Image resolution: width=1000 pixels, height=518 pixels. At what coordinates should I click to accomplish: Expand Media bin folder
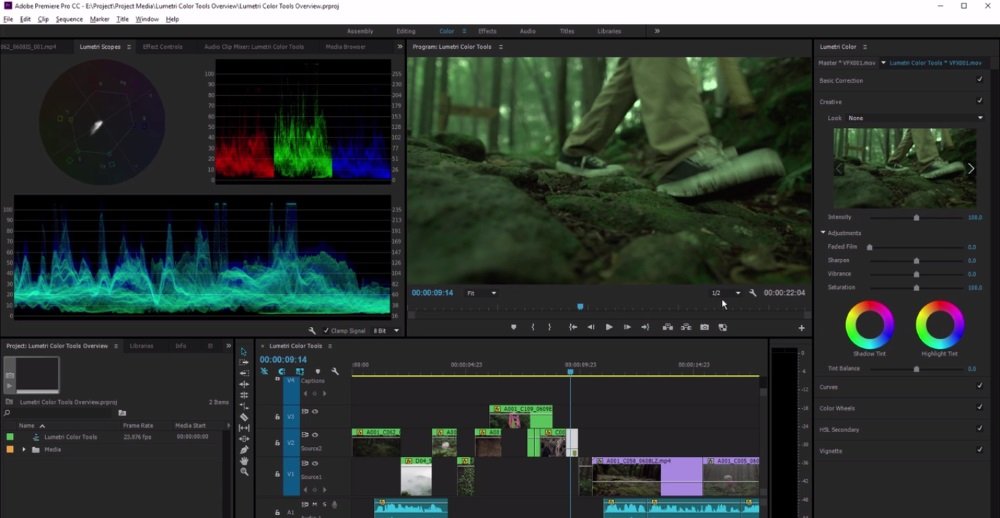(x=24, y=450)
